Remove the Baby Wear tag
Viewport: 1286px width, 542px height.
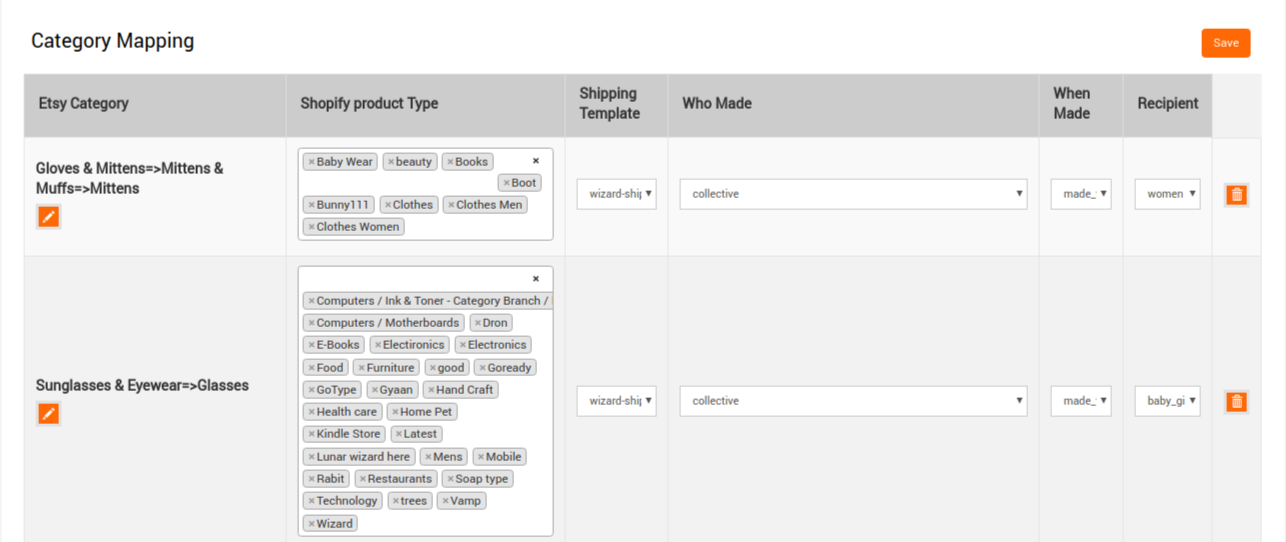[x=311, y=162]
